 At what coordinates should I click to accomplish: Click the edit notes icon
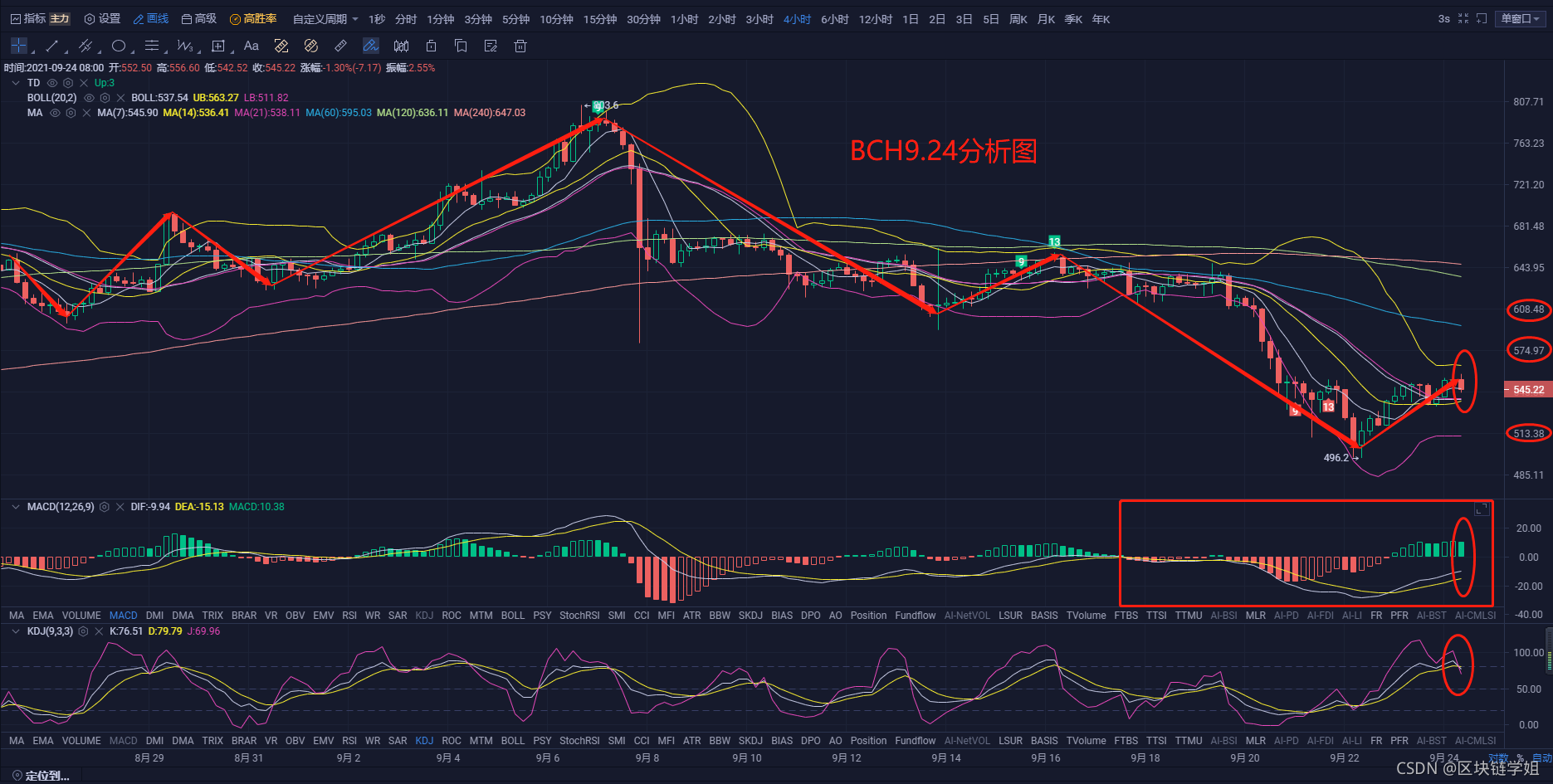[x=491, y=46]
